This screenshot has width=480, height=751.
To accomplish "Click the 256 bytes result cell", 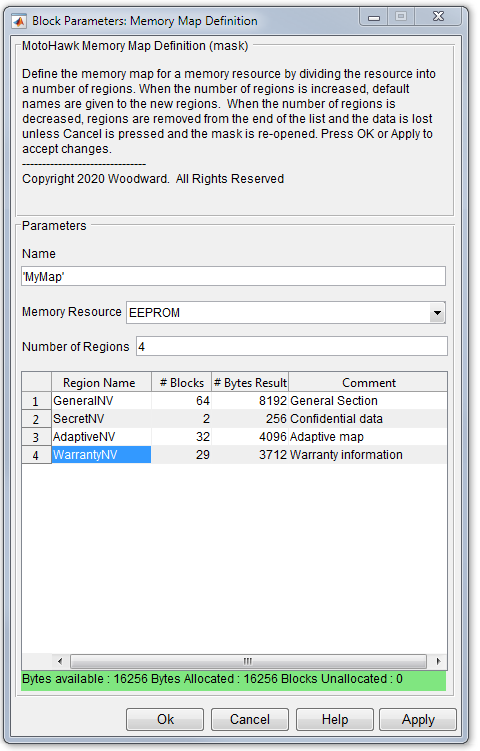I will (x=250, y=419).
